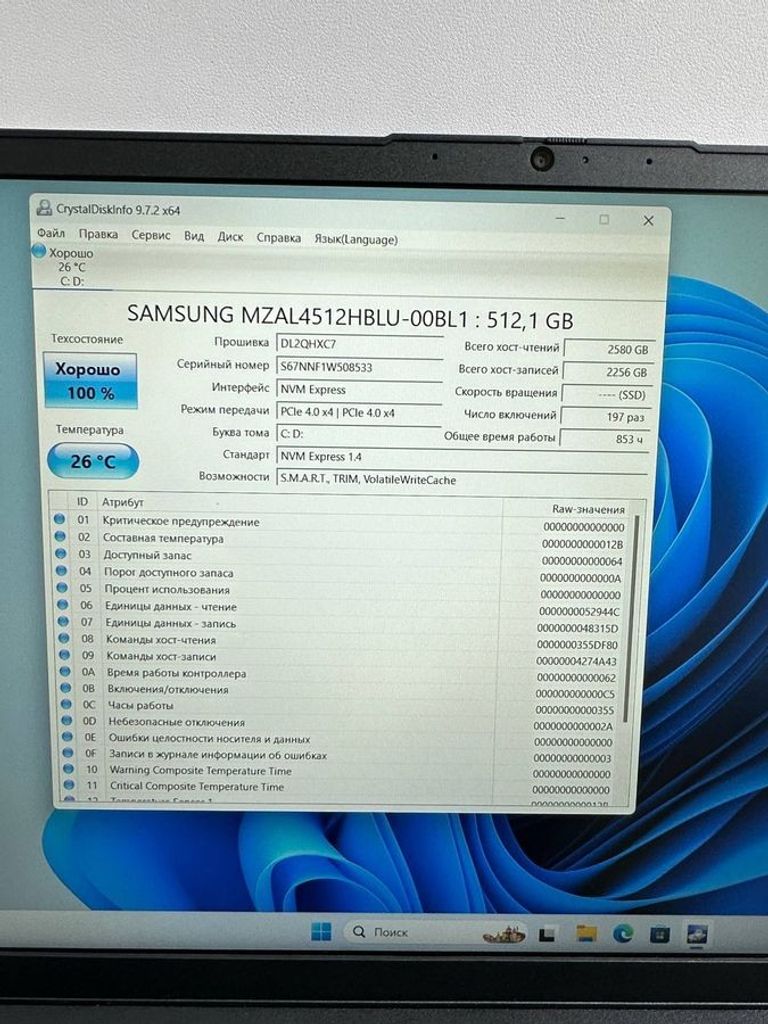Click status dot of Небезопасные отключения row
The height and width of the screenshot is (1024, 768).
(67, 720)
